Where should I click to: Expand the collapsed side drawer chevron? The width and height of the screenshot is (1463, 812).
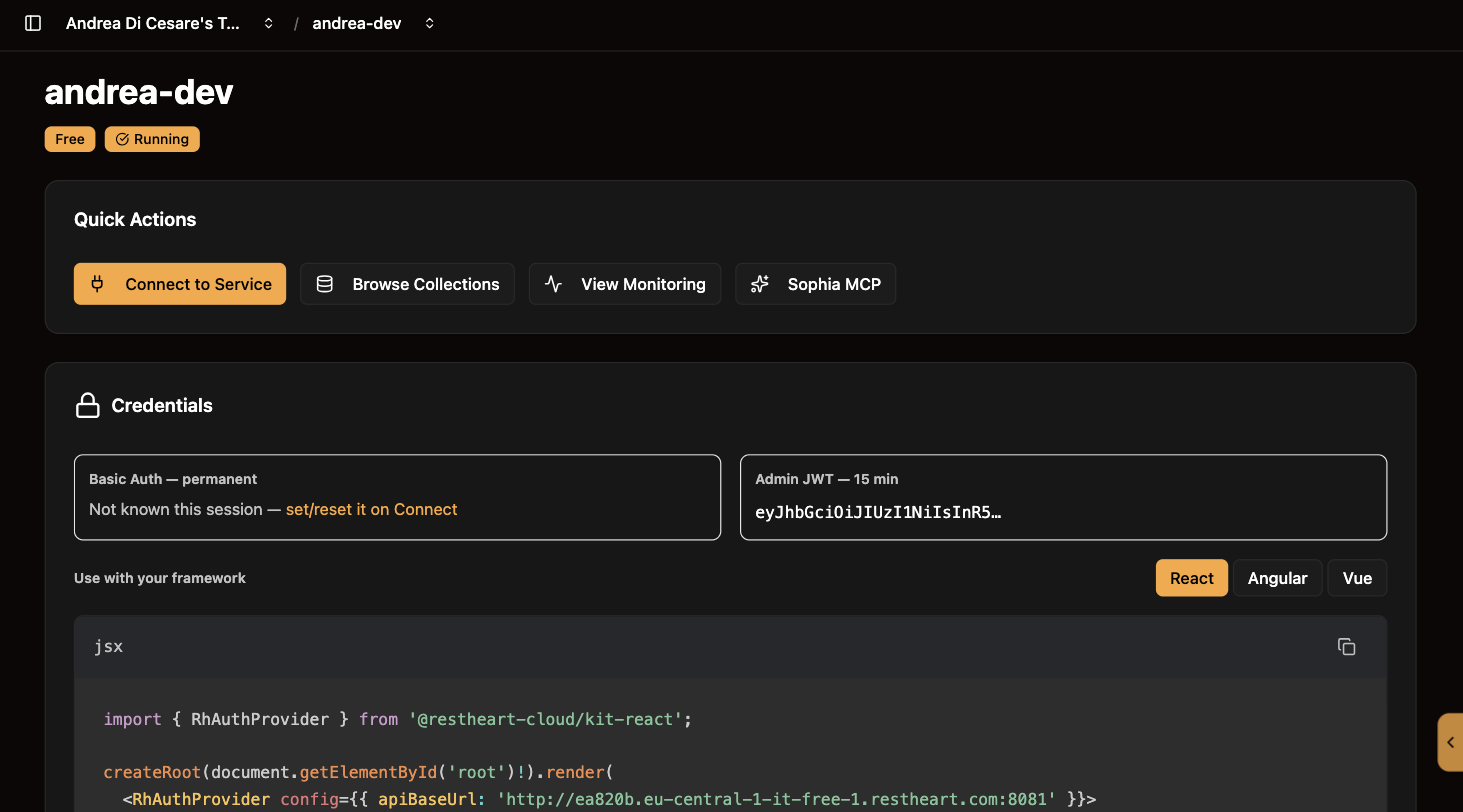point(1450,742)
